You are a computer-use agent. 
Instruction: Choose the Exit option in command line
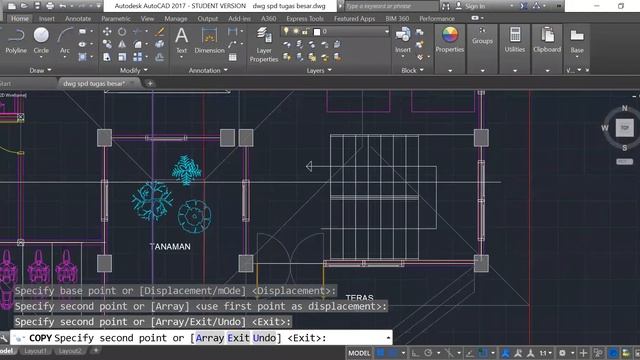(238, 338)
